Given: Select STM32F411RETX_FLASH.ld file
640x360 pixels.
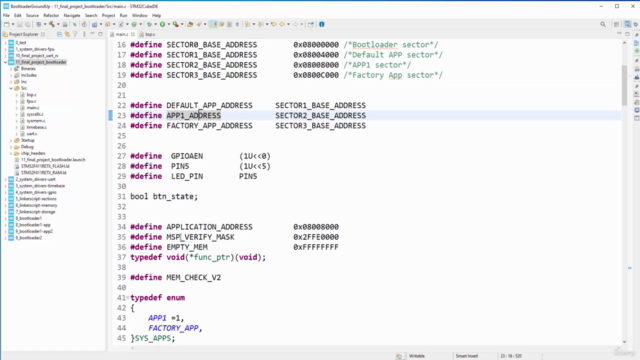Looking at the screenshot, I should pos(45,166).
